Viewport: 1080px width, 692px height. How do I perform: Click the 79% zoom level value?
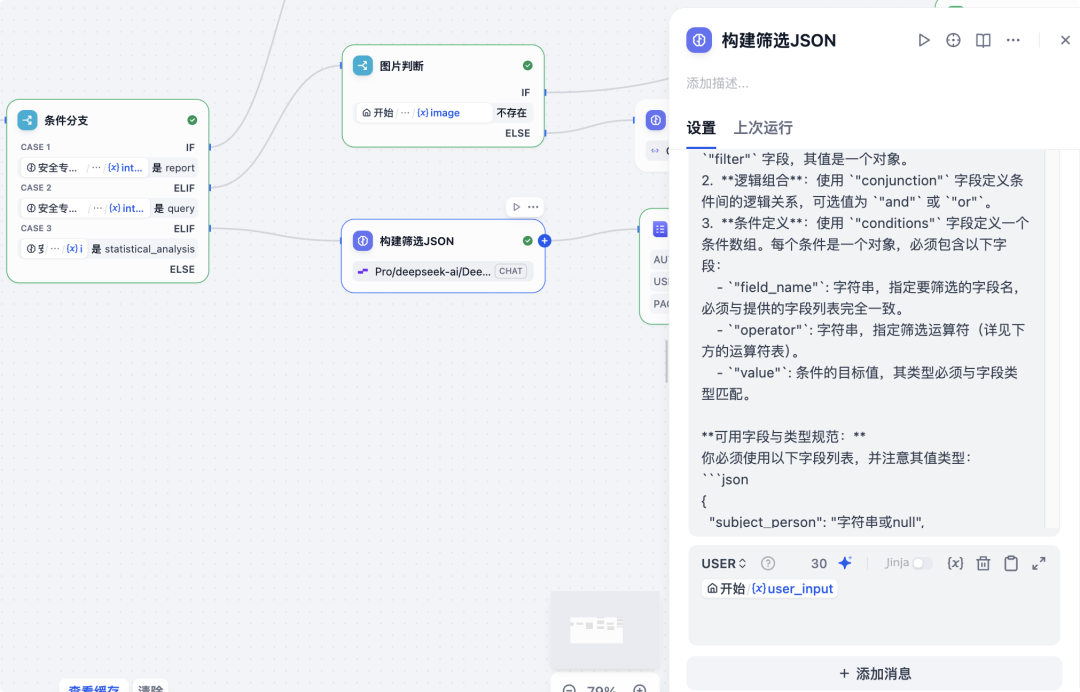(601, 688)
